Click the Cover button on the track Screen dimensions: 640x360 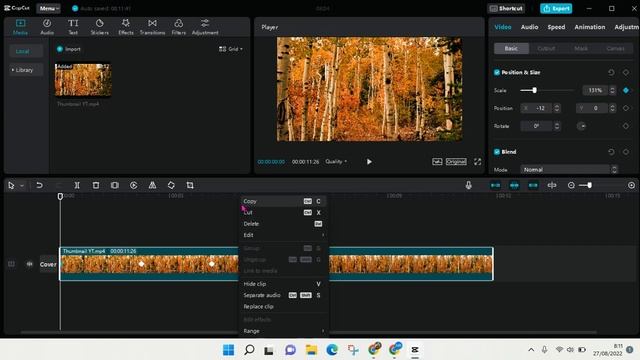tap(48, 264)
